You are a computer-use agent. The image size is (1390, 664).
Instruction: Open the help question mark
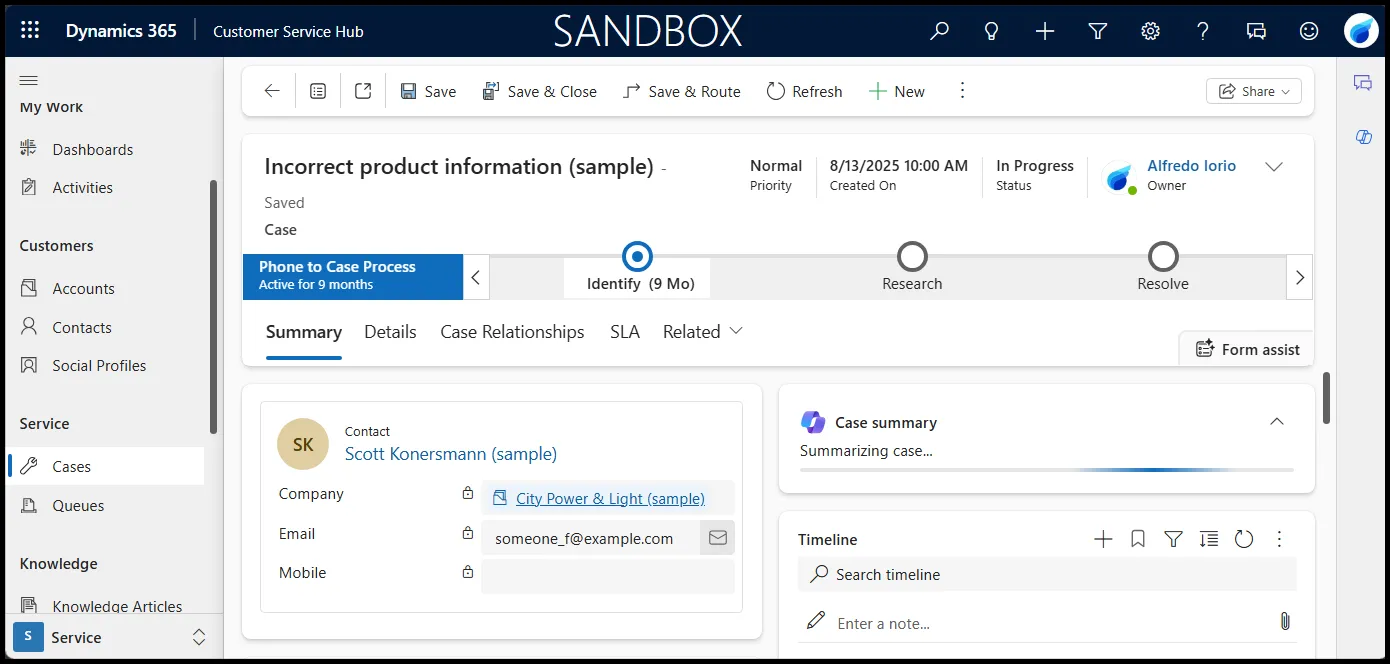click(1203, 31)
